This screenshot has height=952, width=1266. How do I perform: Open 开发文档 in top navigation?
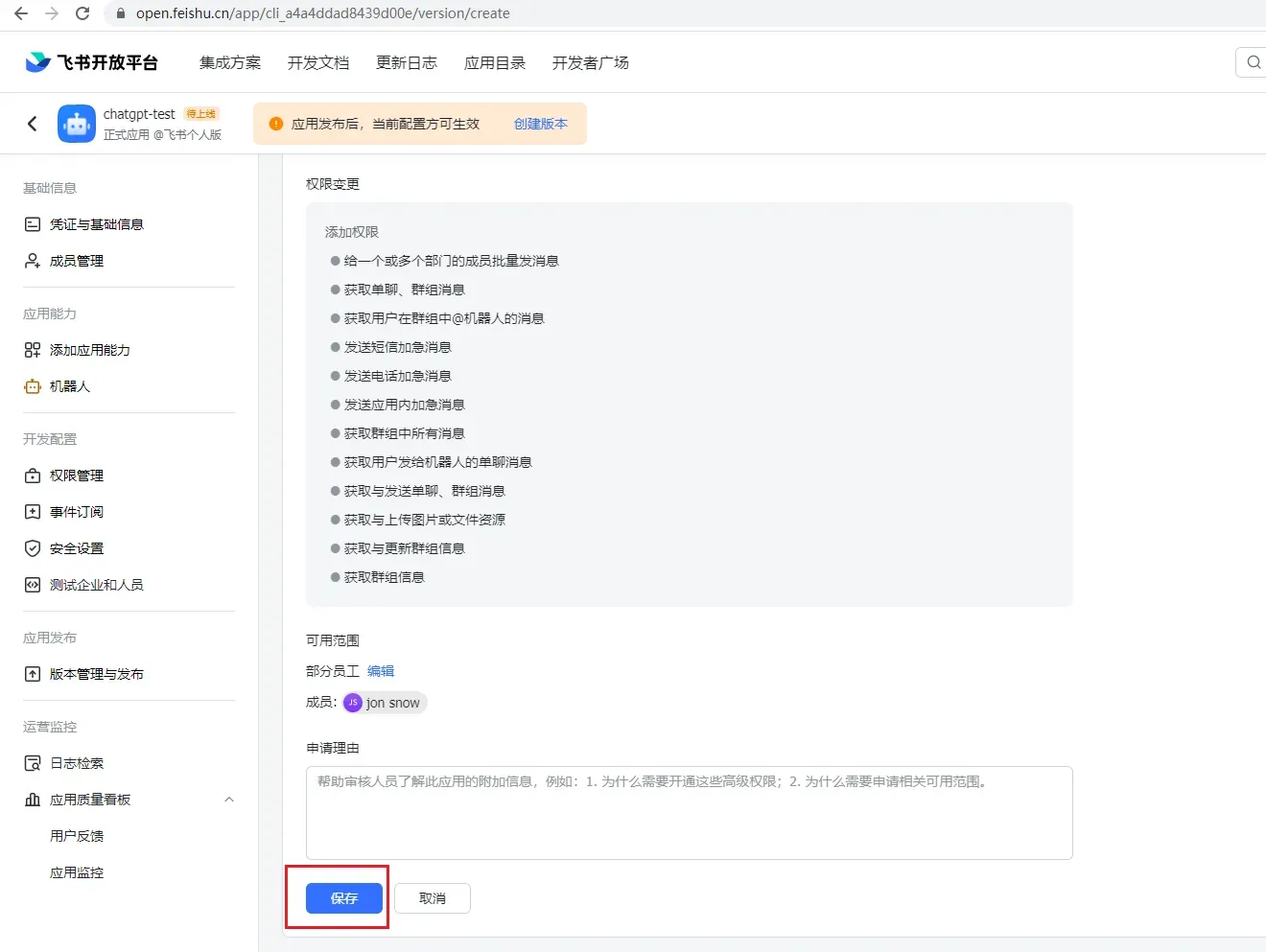[x=318, y=62]
